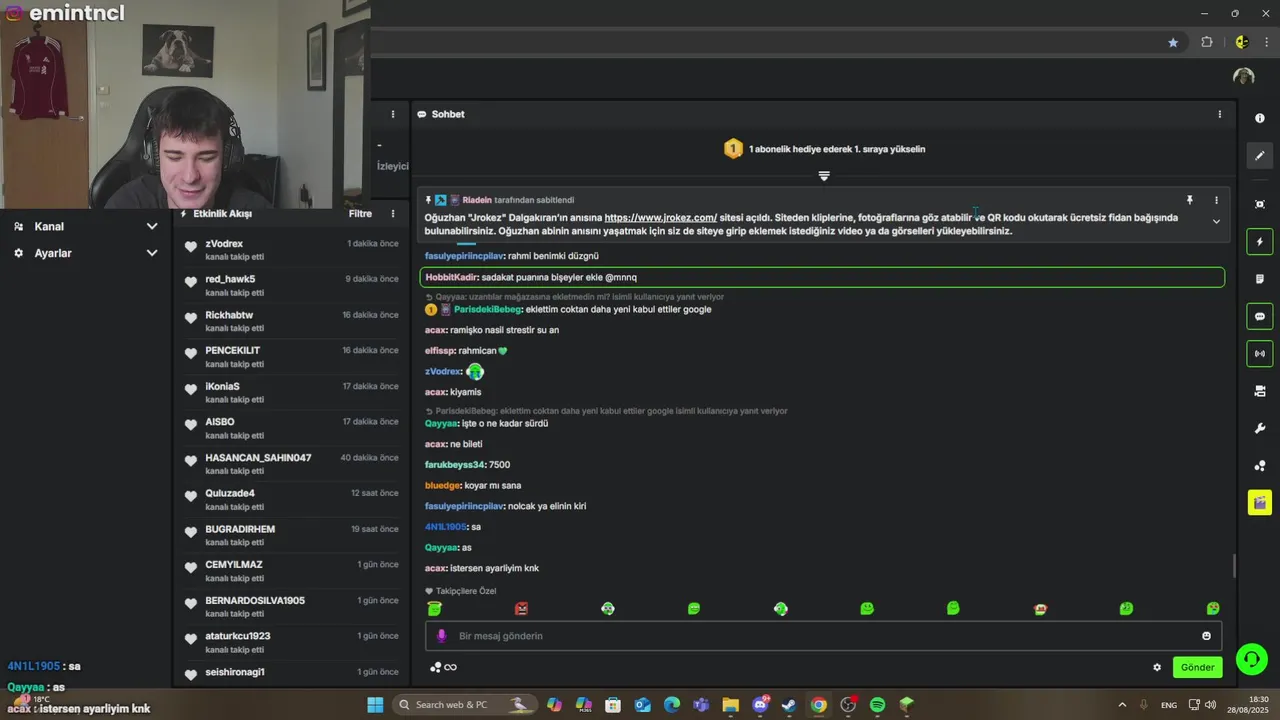
Task: Open pinned message three-dot options
Action: (1216, 200)
